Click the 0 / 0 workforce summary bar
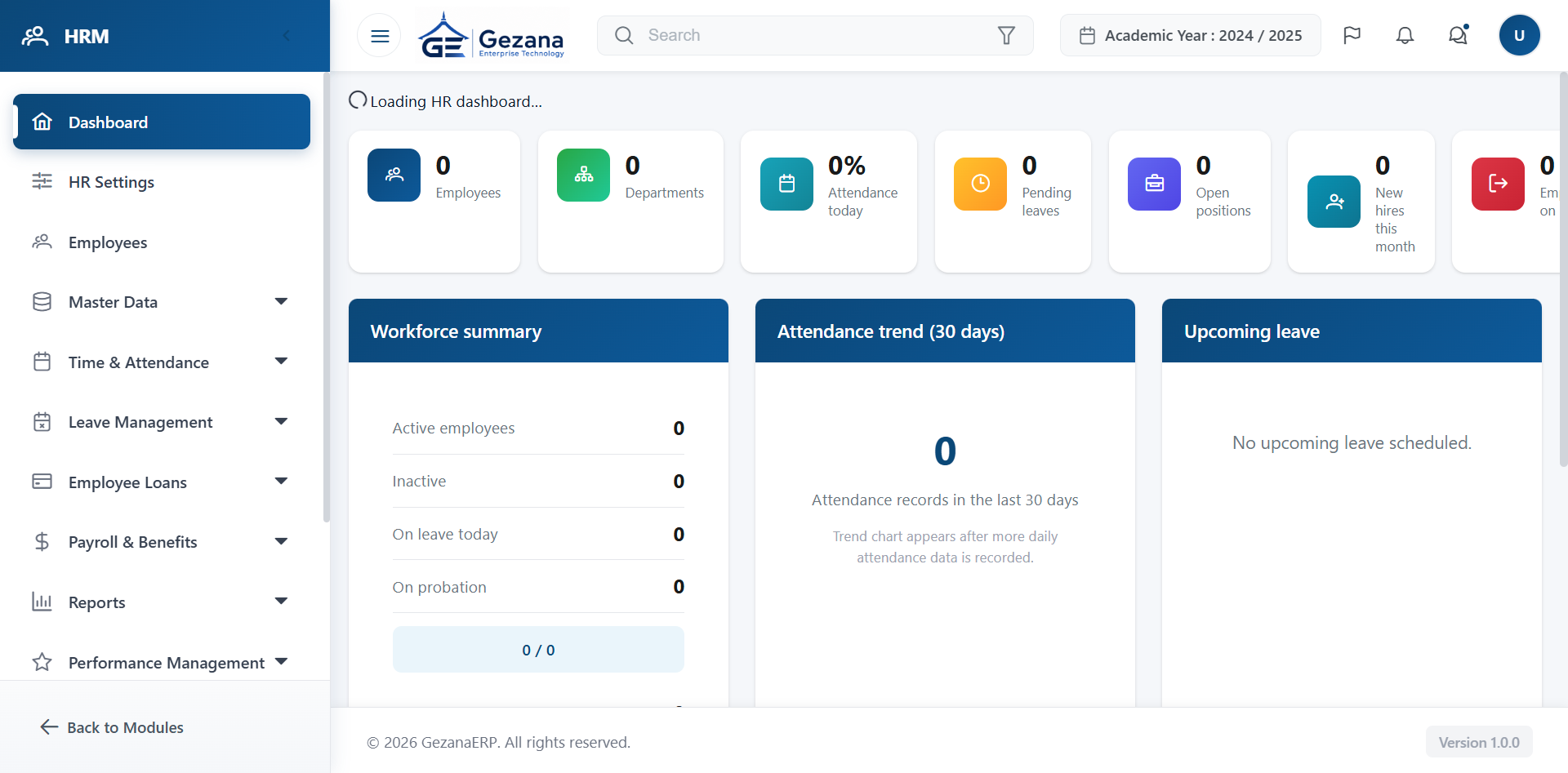Image resolution: width=1568 pixels, height=773 pixels. pos(538,650)
